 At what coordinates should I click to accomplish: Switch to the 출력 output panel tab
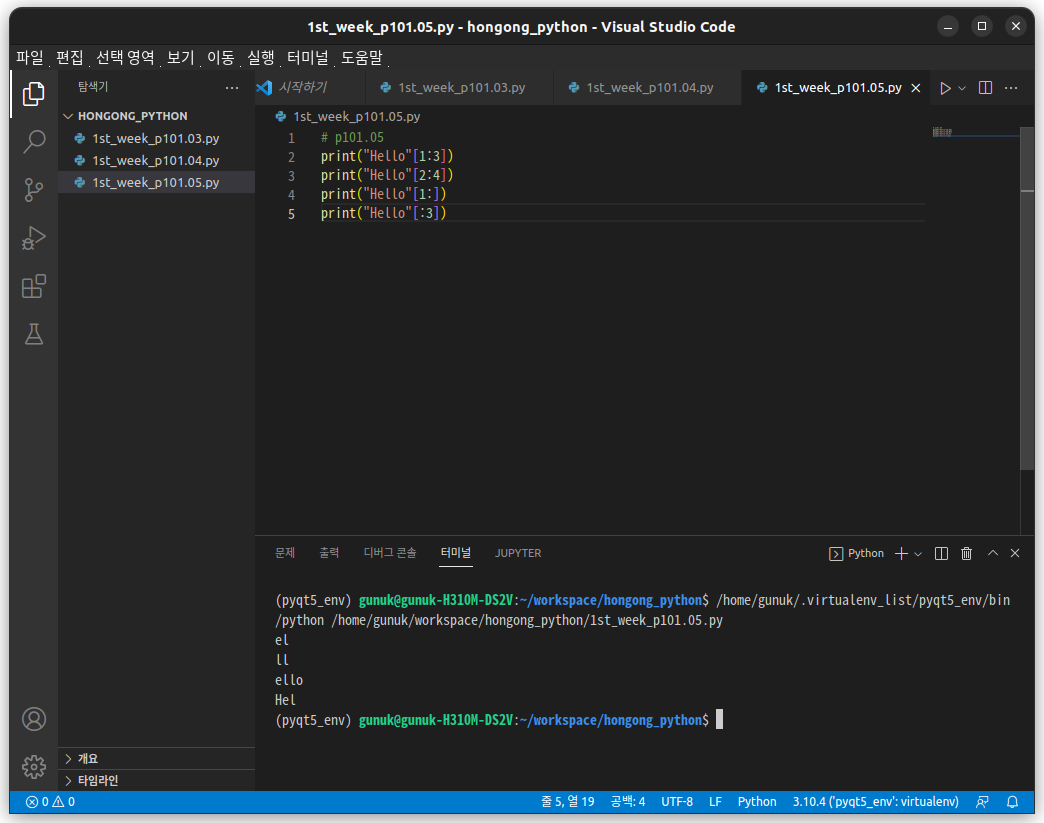329,553
